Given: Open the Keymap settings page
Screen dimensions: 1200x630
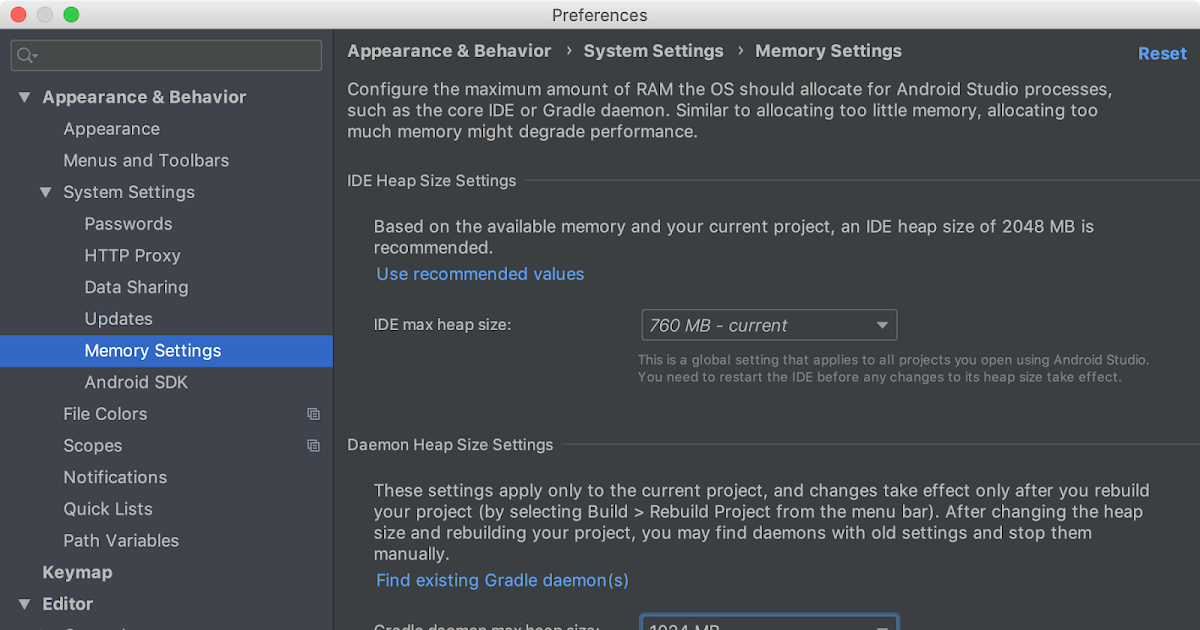Looking at the screenshot, I should point(77,573).
